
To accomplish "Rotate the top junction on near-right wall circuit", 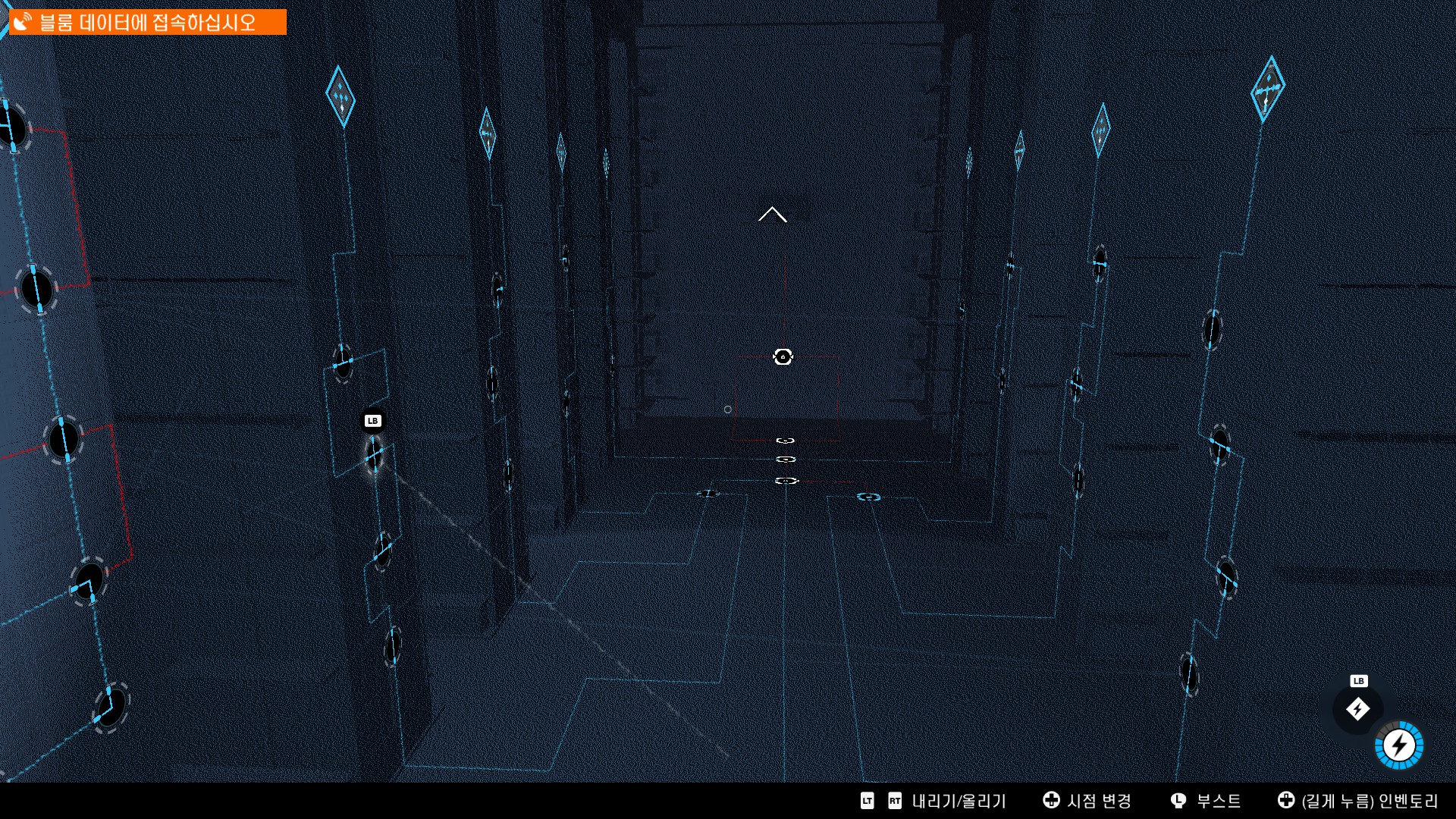I will pos(1212,330).
